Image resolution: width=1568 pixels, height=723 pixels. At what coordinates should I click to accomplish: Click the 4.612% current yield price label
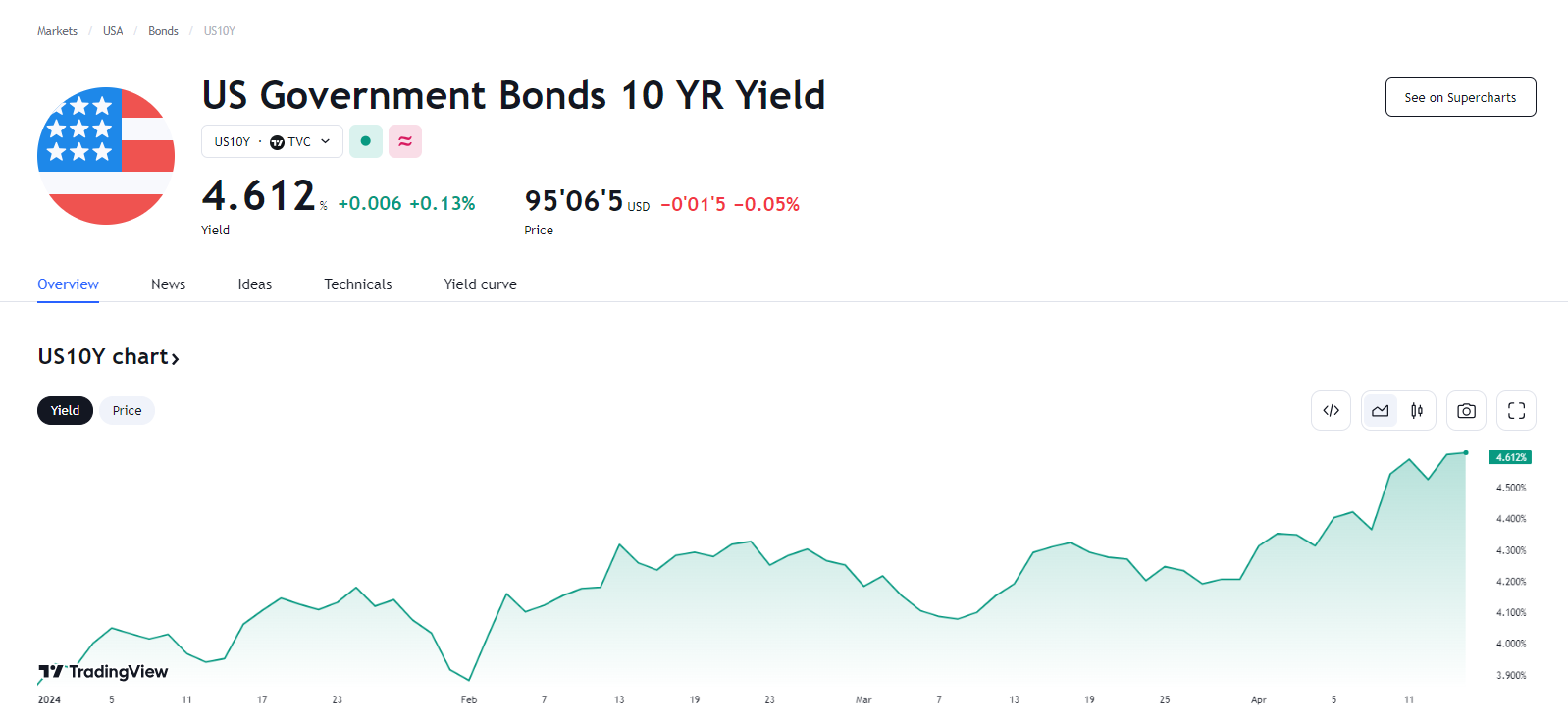coord(1510,457)
